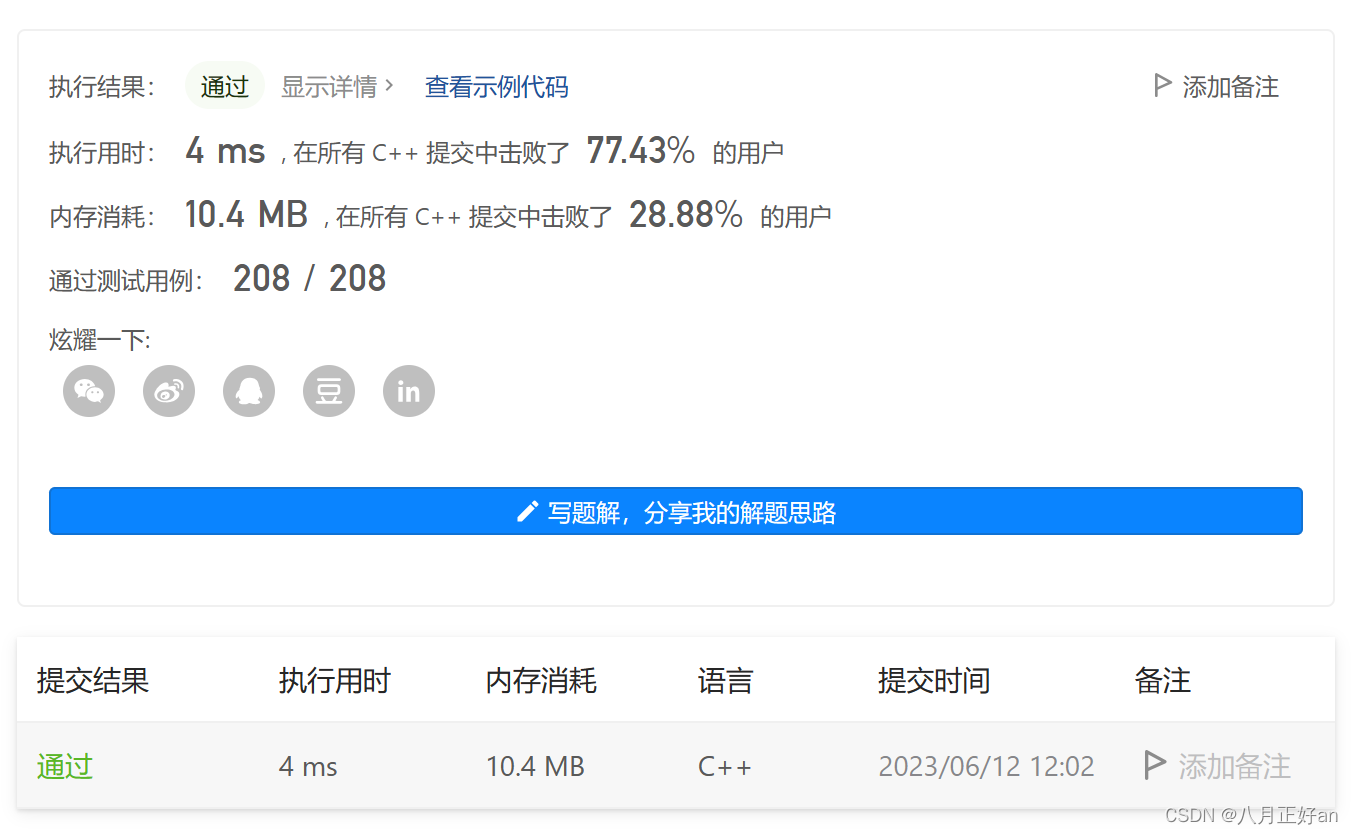1353x835 pixels.
Task: Click the 28.88% memory percentile
Action: (x=686, y=214)
